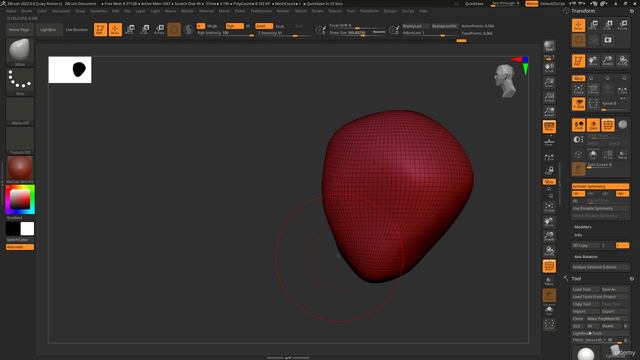Toggle Live Boolean mode

77,30
